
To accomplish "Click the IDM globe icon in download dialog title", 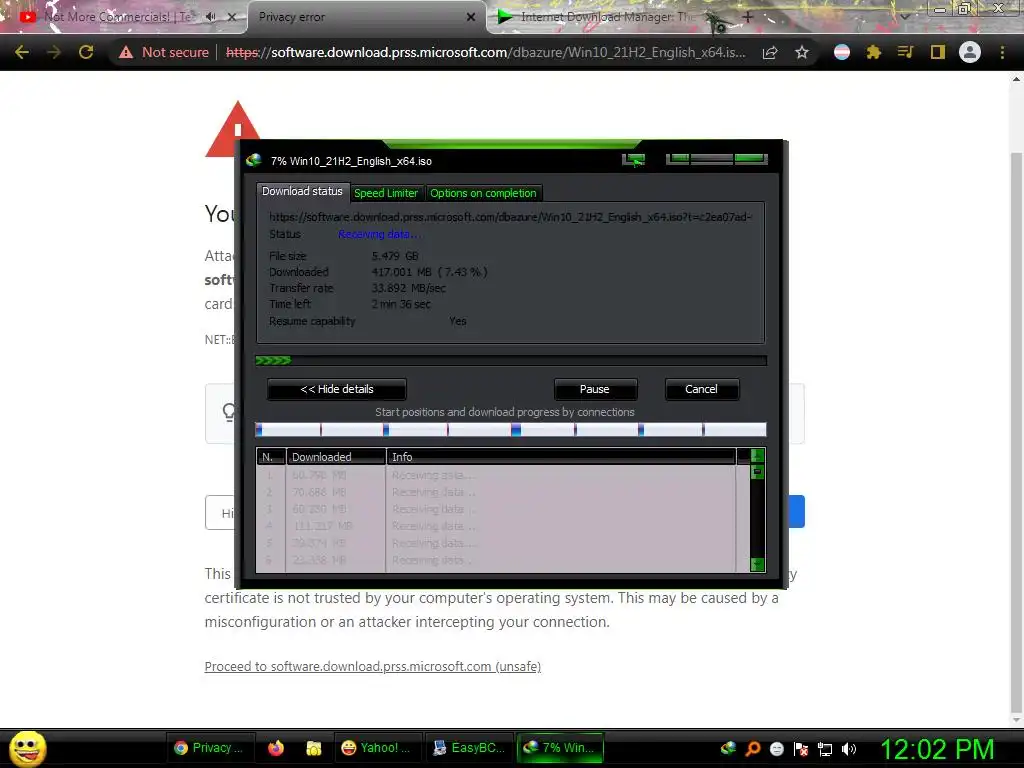I will coord(253,161).
